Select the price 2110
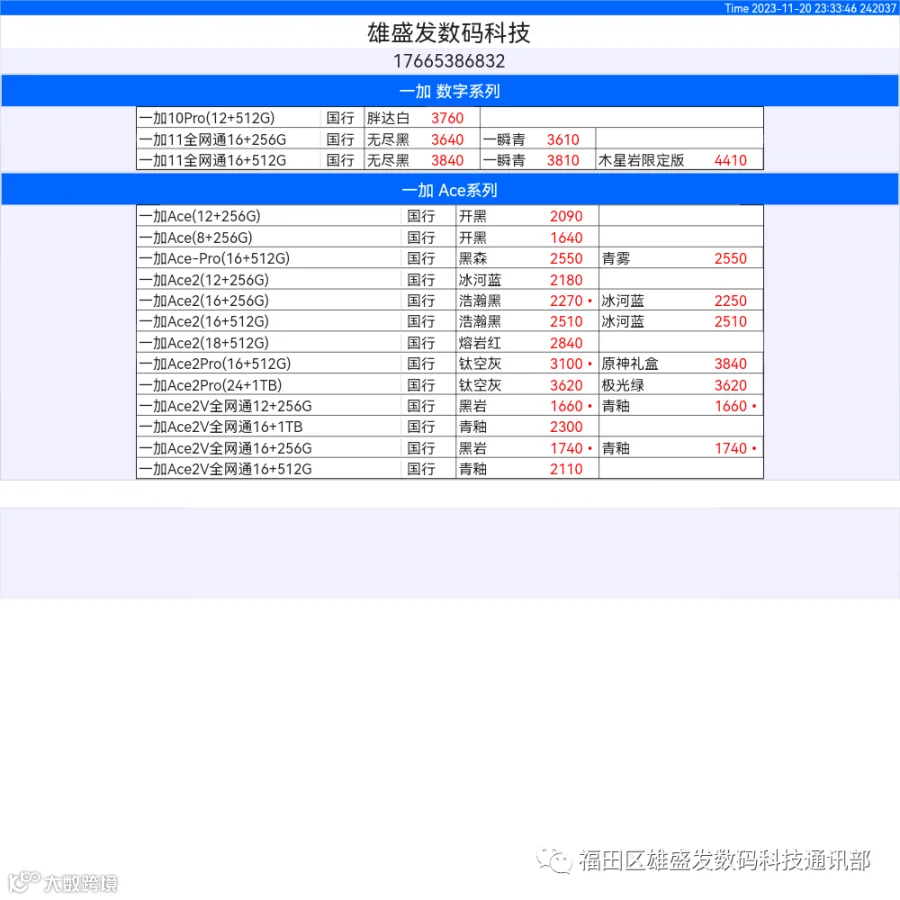Viewport: 900px width, 900px height. click(x=566, y=469)
